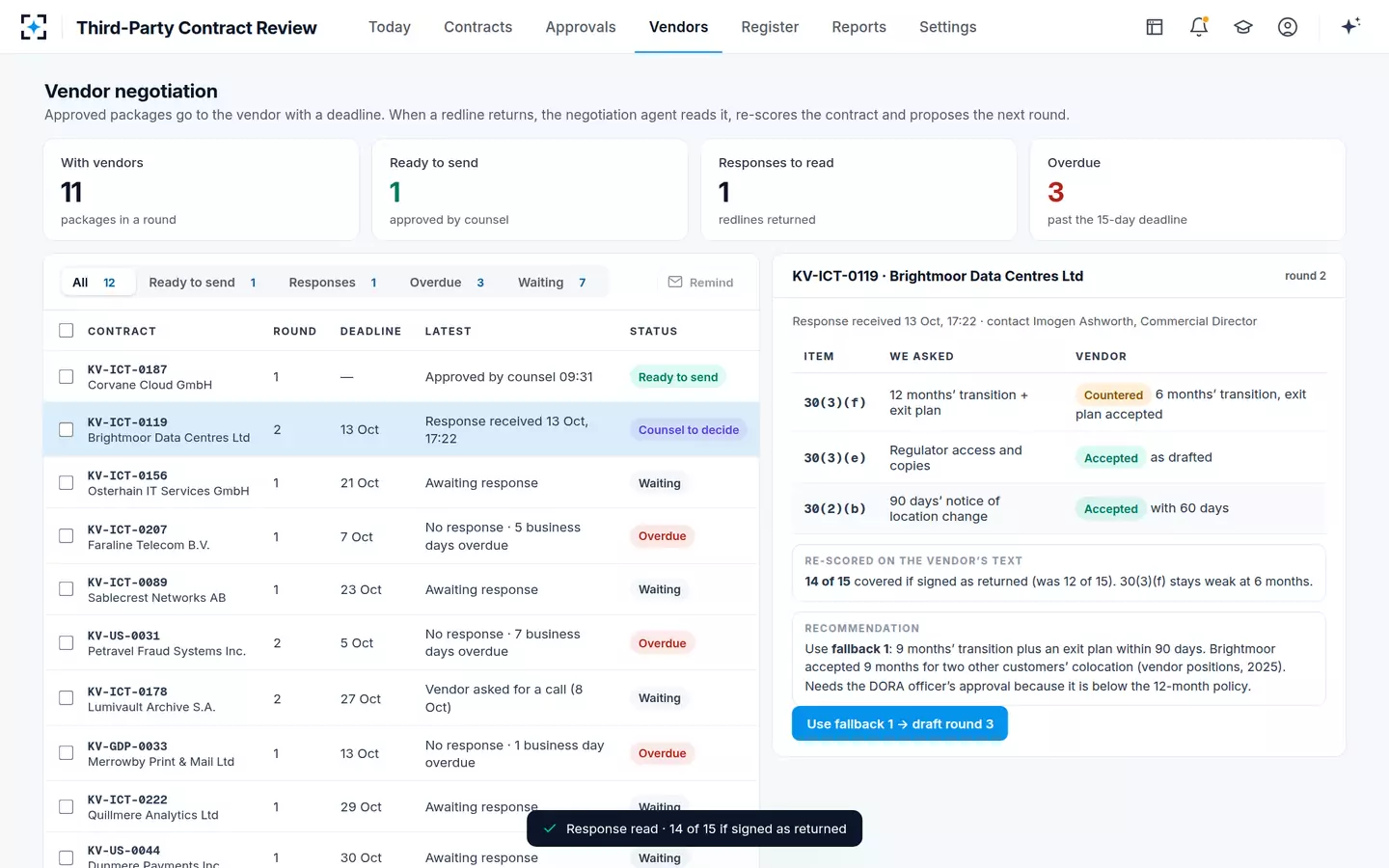Viewport: 1389px width, 868px height.
Task: Open notifications bell icon
Action: pyautogui.click(x=1199, y=27)
